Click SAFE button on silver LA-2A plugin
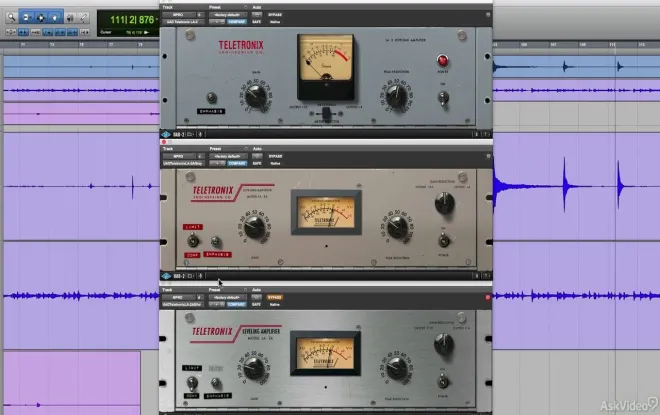 (257, 304)
